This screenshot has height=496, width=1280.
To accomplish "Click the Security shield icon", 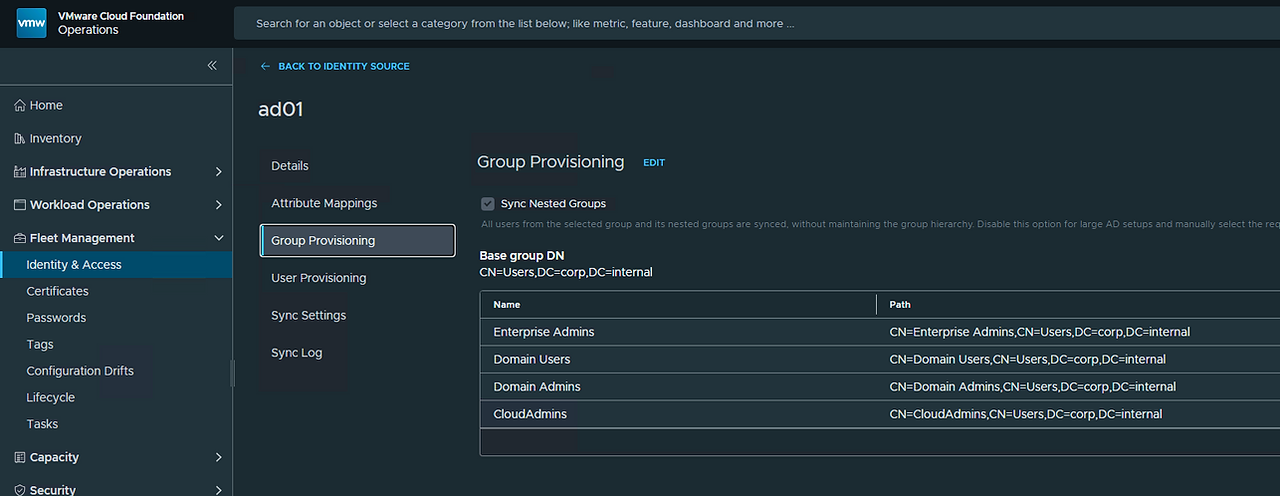I will point(20,490).
